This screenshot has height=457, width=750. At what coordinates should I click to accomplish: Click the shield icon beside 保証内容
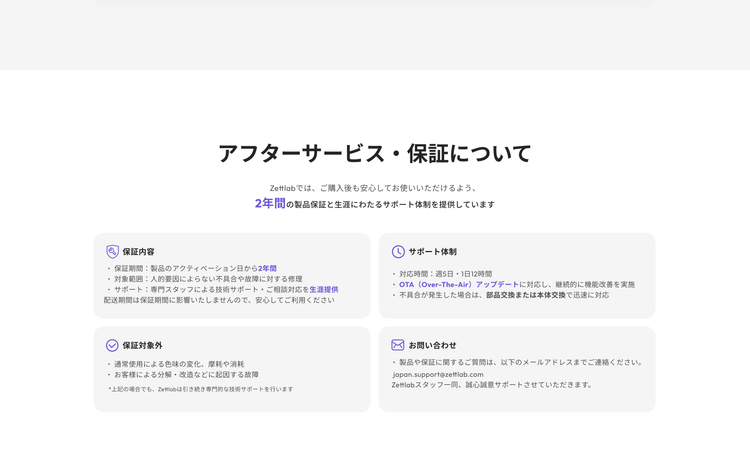(x=112, y=252)
